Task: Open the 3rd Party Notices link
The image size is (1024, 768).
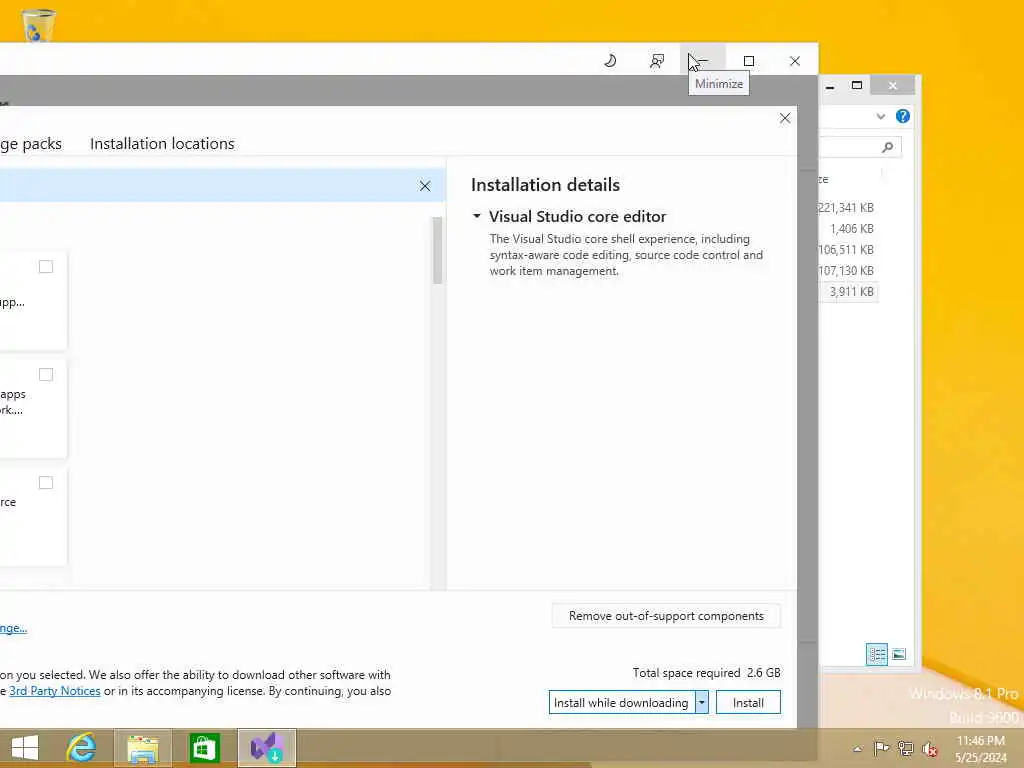Action: tap(55, 691)
